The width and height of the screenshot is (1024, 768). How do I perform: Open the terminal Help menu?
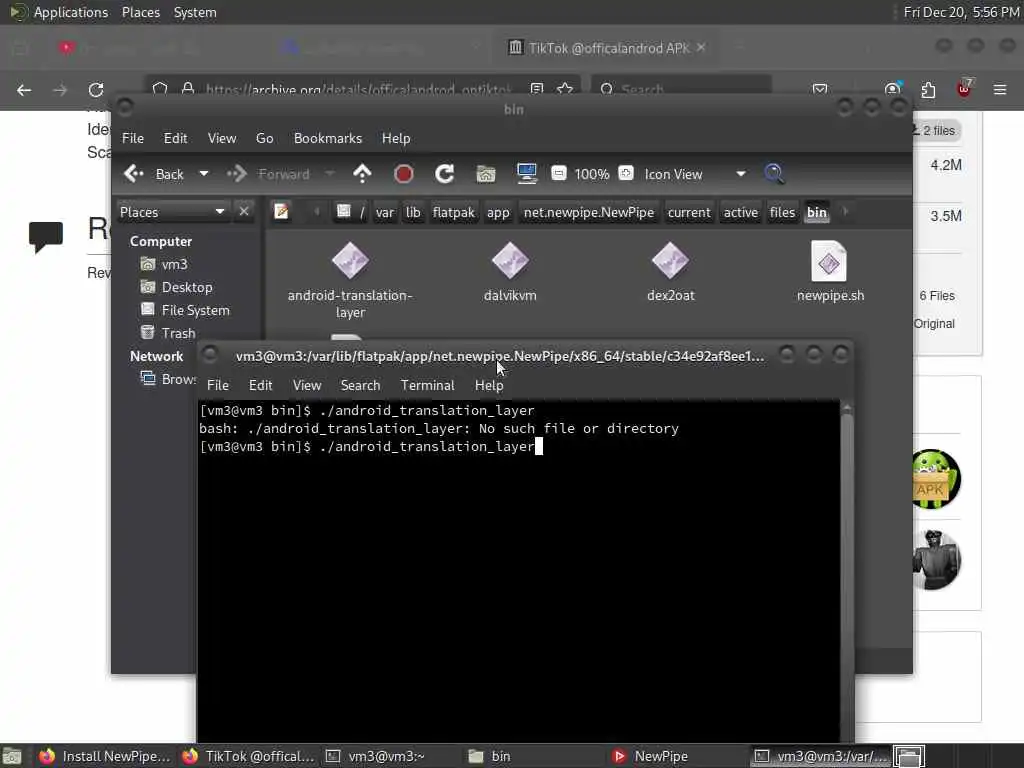(x=489, y=385)
